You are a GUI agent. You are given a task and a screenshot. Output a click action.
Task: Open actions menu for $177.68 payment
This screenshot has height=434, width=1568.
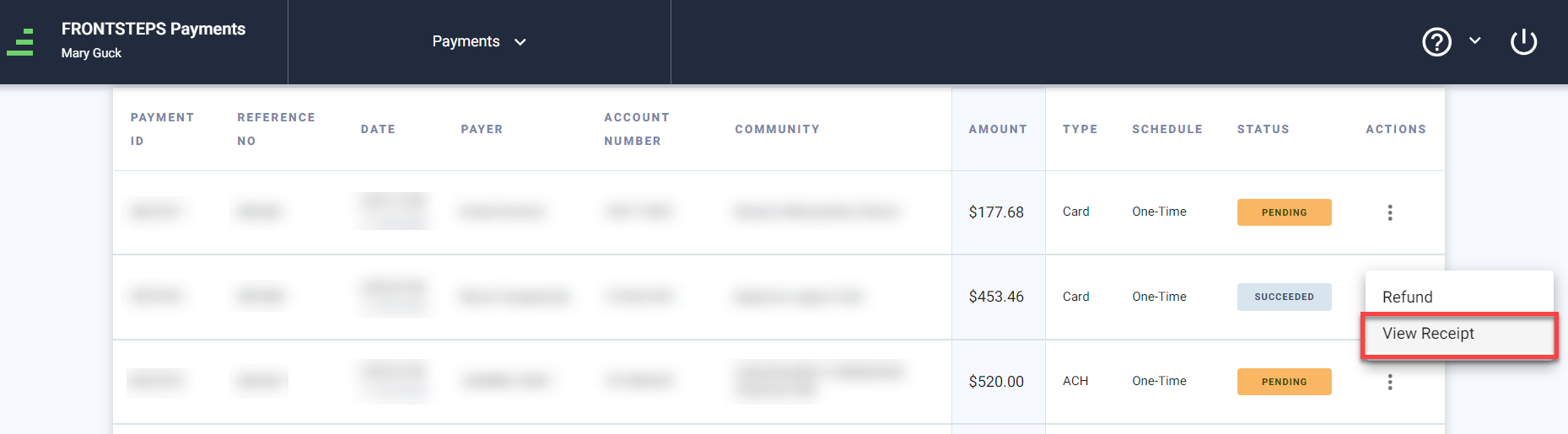[x=1390, y=212]
